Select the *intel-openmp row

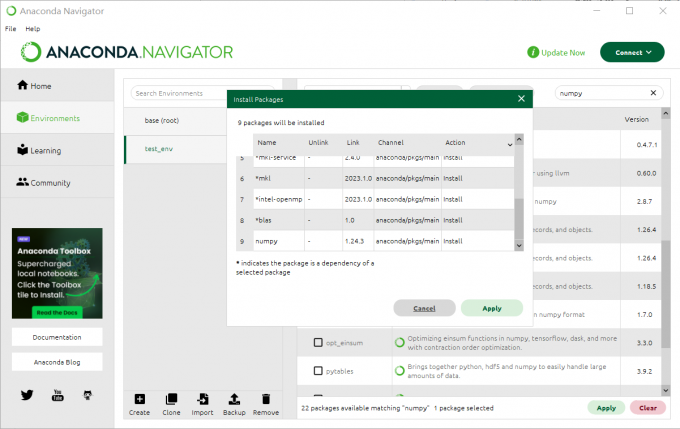[x=375, y=199]
